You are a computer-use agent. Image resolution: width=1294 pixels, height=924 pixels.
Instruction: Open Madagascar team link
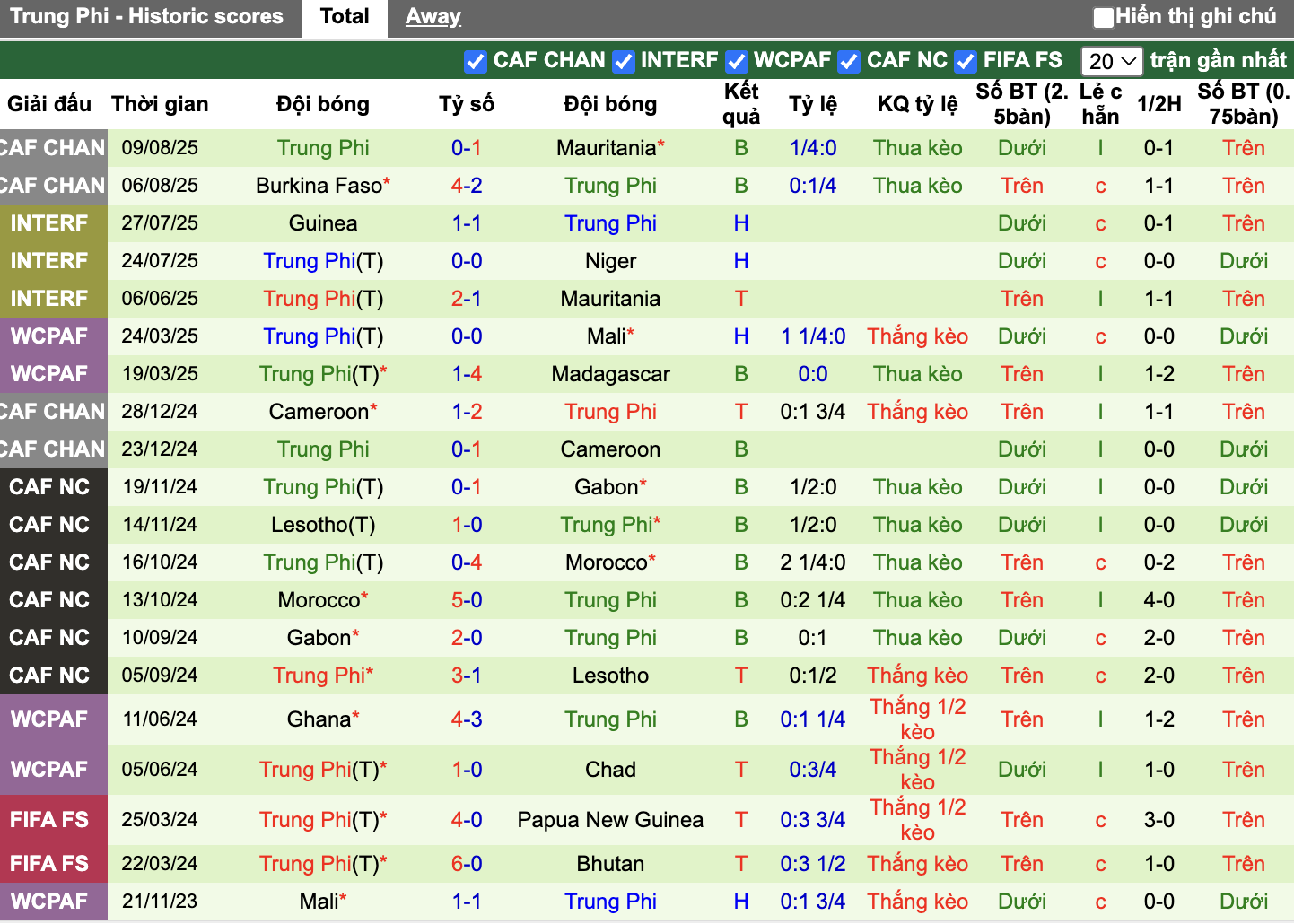[610, 374]
